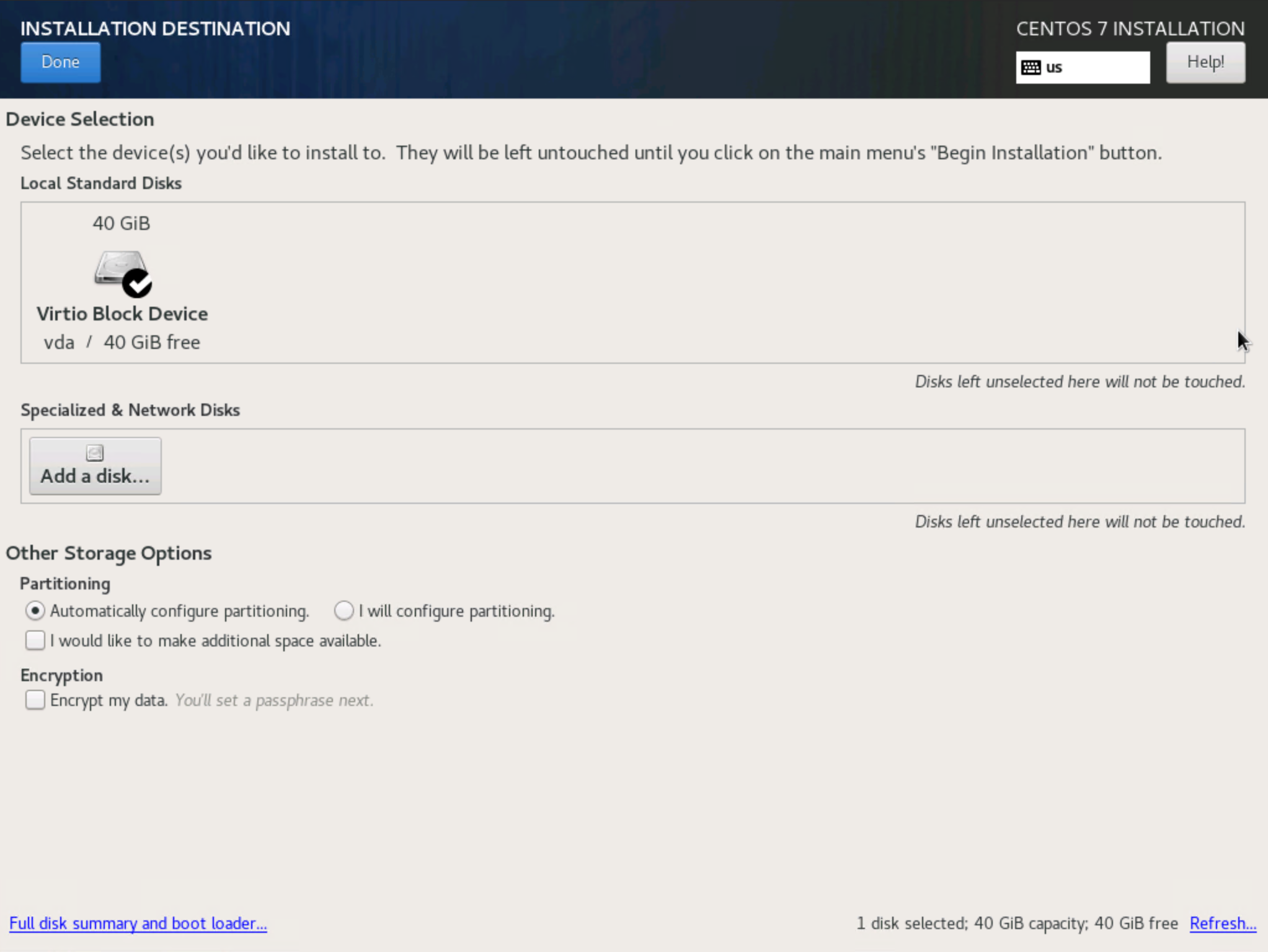This screenshot has width=1268, height=952.
Task: Click the 40 GiB size label above disk
Action: pyautogui.click(x=122, y=223)
